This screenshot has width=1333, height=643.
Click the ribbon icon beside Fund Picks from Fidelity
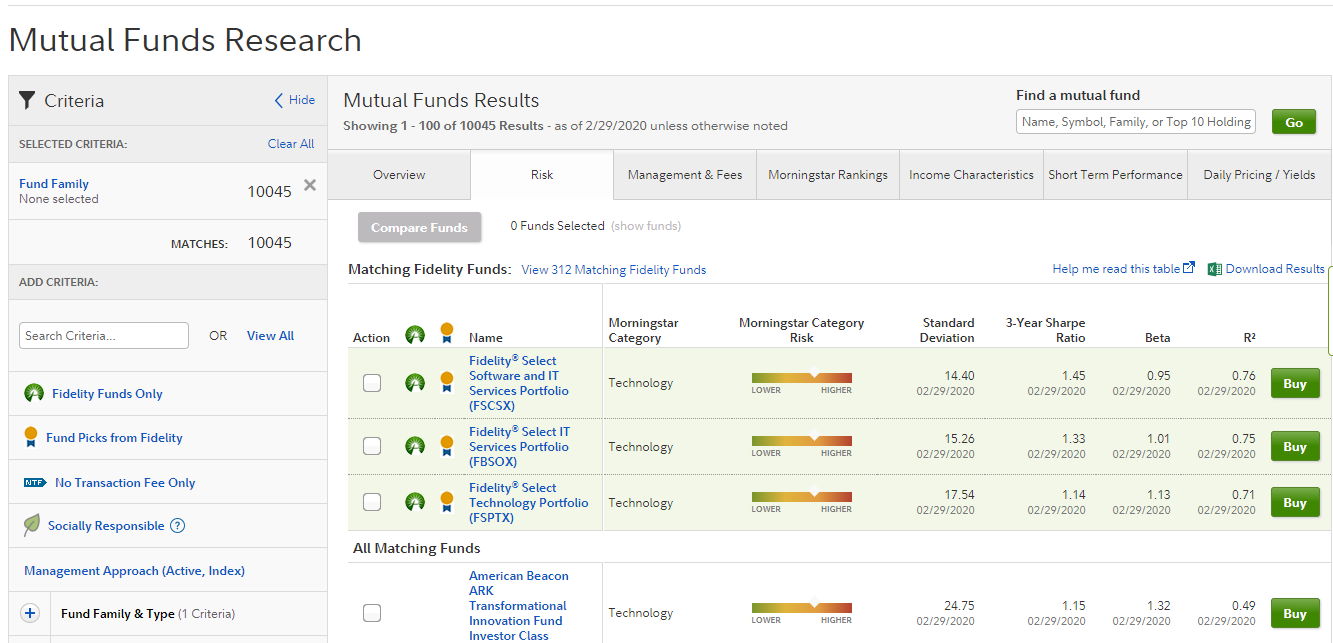pos(30,438)
